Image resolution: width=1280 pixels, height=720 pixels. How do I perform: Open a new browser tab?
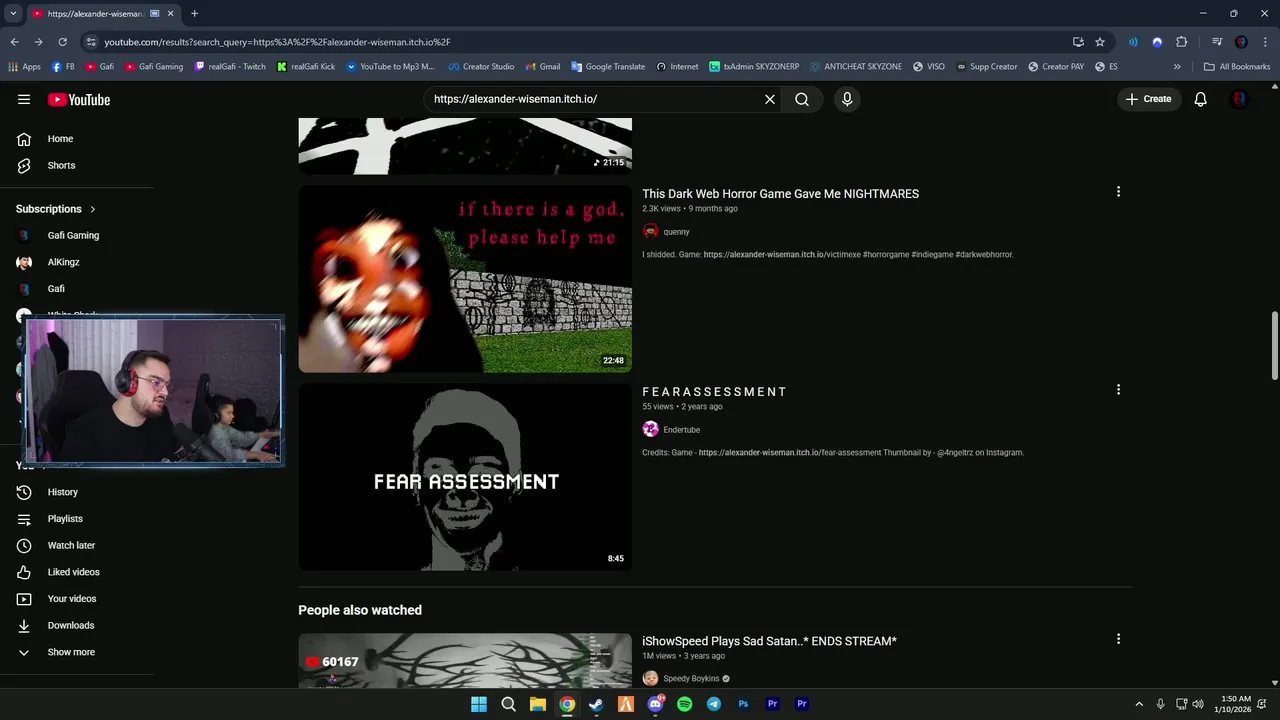pyautogui.click(x=194, y=13)
